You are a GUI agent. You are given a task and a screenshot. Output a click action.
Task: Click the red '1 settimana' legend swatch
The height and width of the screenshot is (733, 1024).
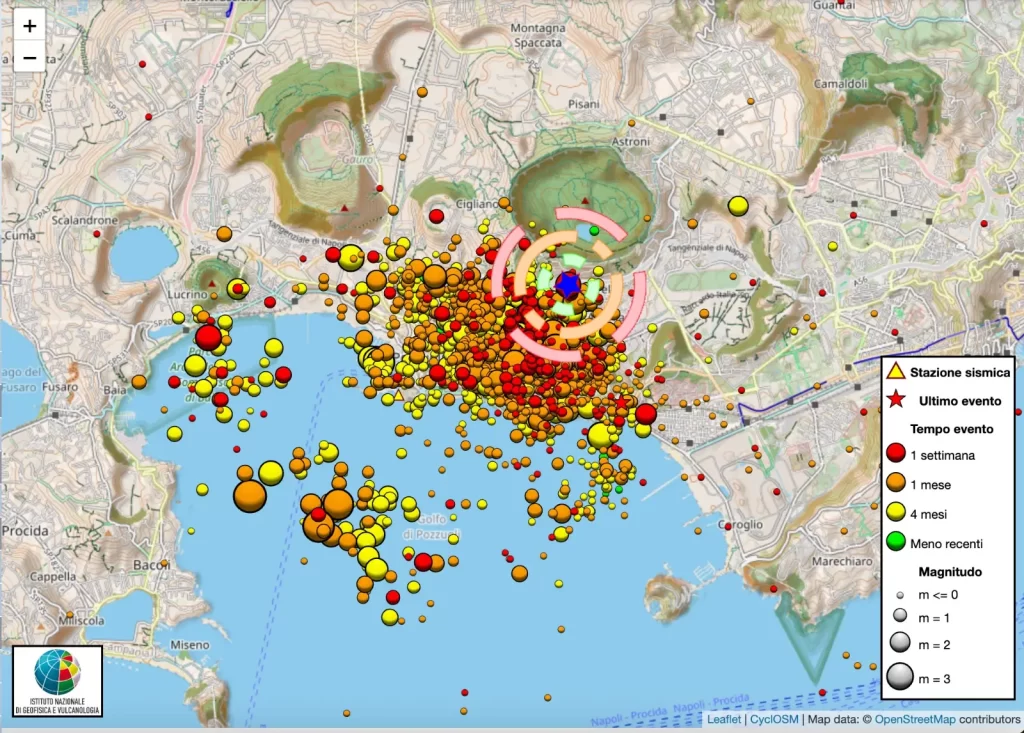[x=896, y=453]
